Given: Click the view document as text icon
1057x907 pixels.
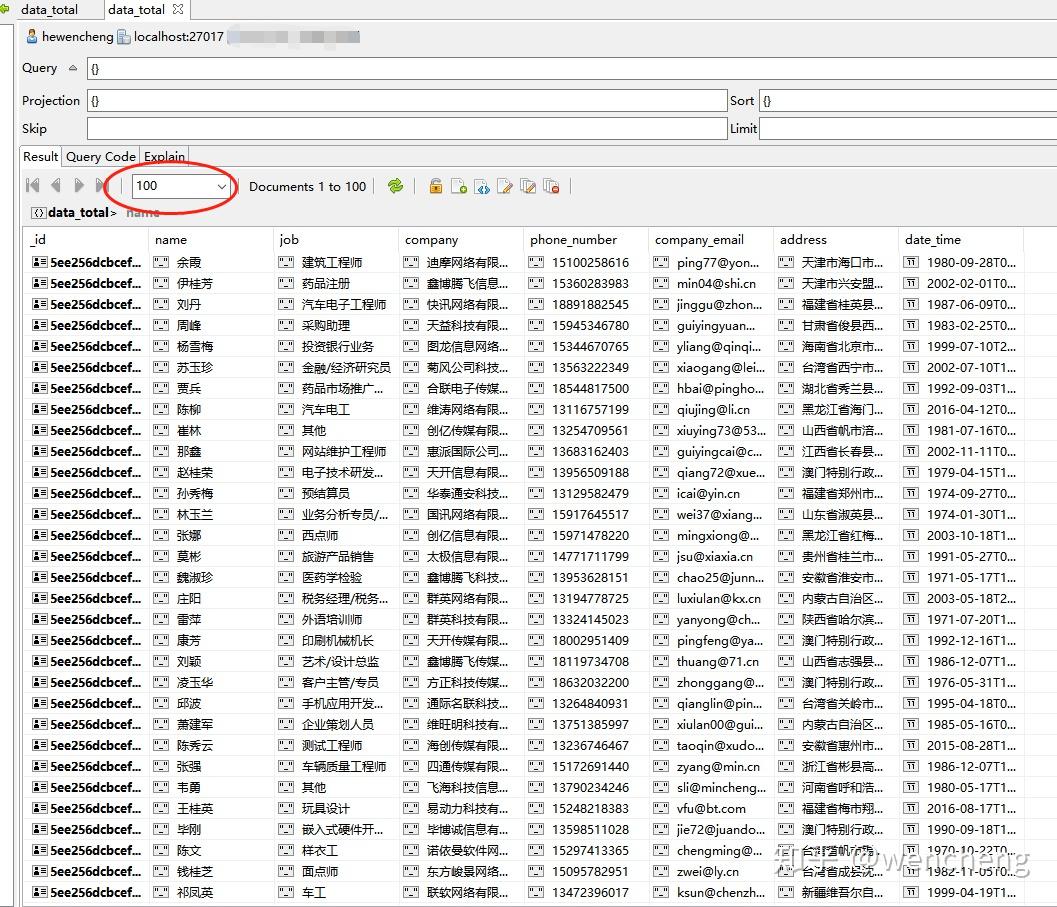Looking at the screenshot, I should (482, 186).
